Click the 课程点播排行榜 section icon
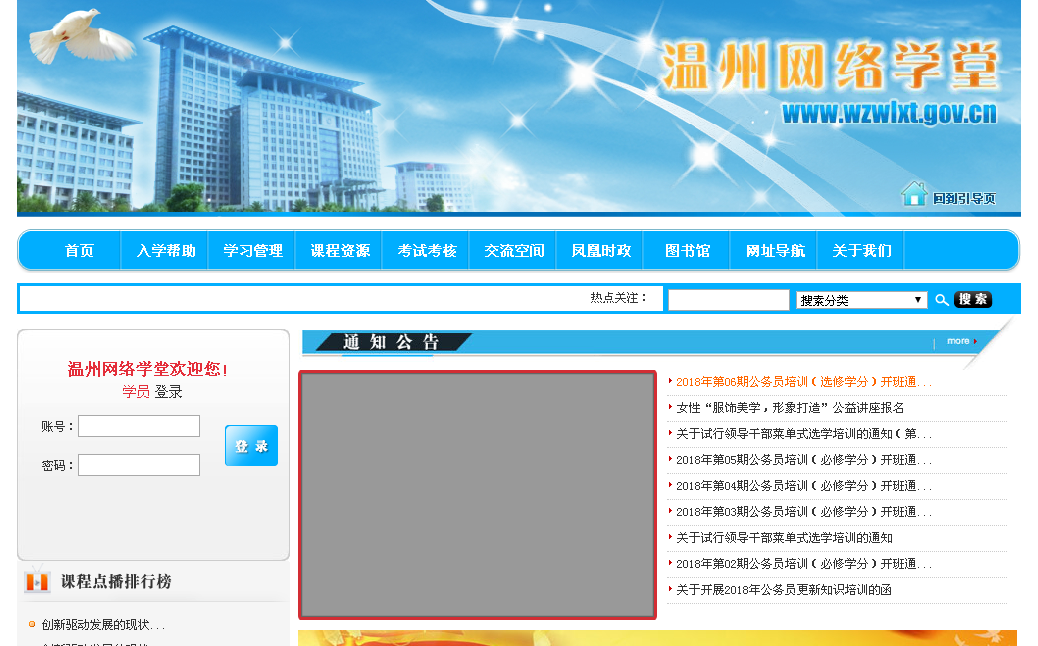Screen dimensions: 1038x646 point(37,581)
